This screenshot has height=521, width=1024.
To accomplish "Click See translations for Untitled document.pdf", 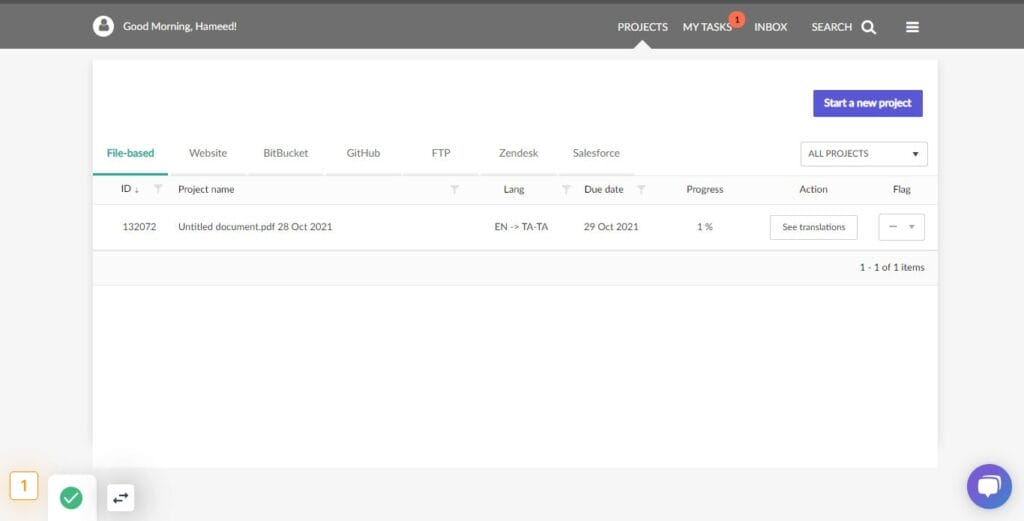I will tap(813, 227).
